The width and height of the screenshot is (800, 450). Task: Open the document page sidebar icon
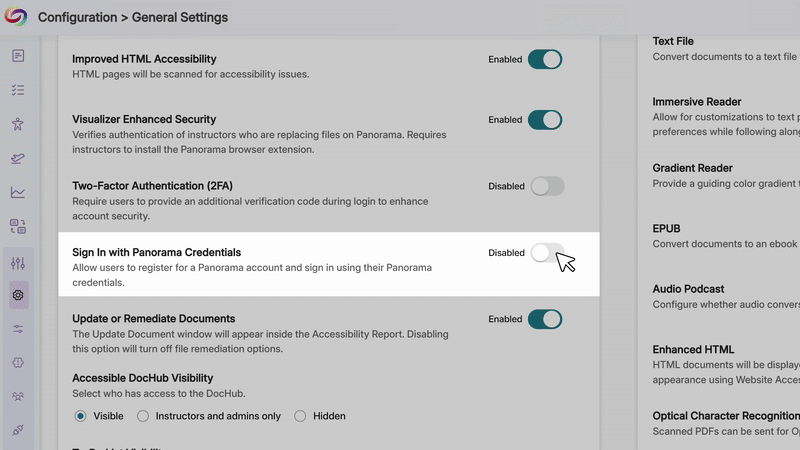pyautogui.click(x=18, y=56)
